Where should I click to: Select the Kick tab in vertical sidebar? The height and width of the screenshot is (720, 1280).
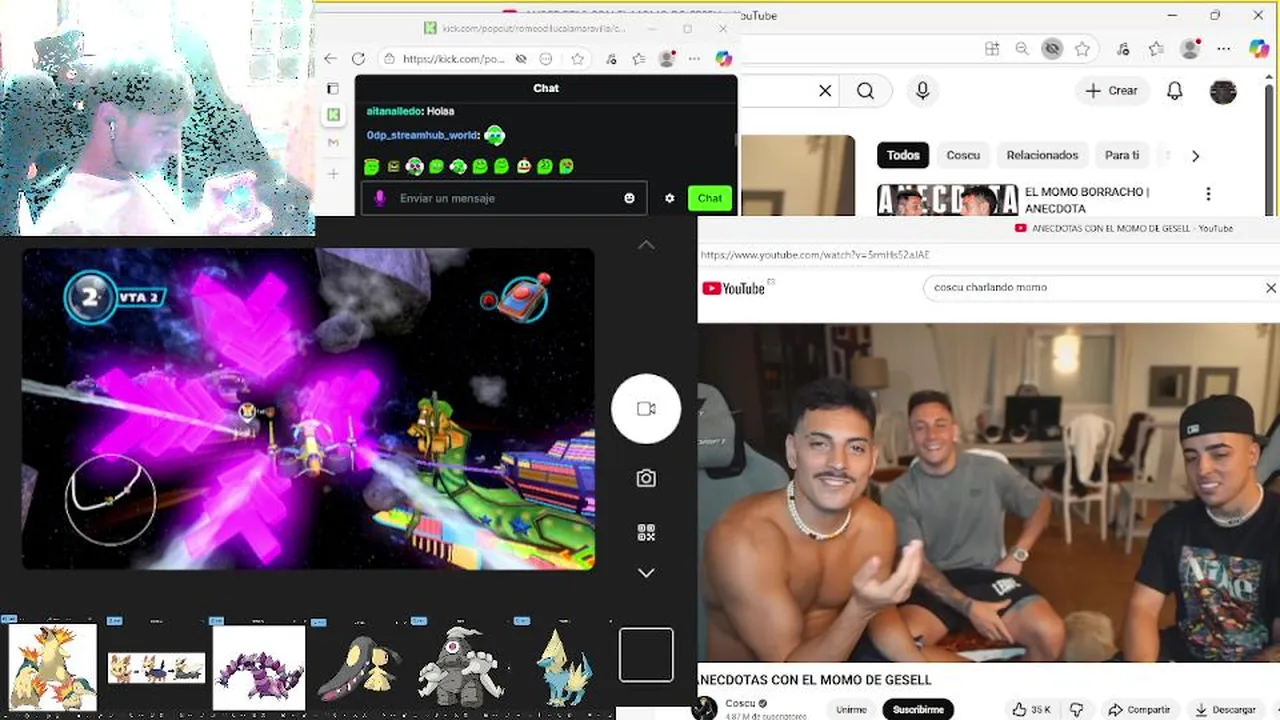point(333,115)
